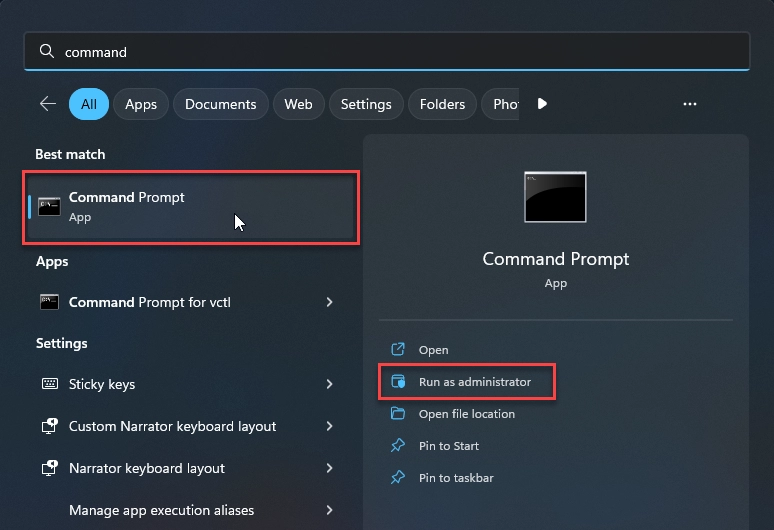Expand Custom Narrator keyboard layout chevron
Image resolution: width=774 pixels, height=530 pixels.
click(x=329, y=426)
